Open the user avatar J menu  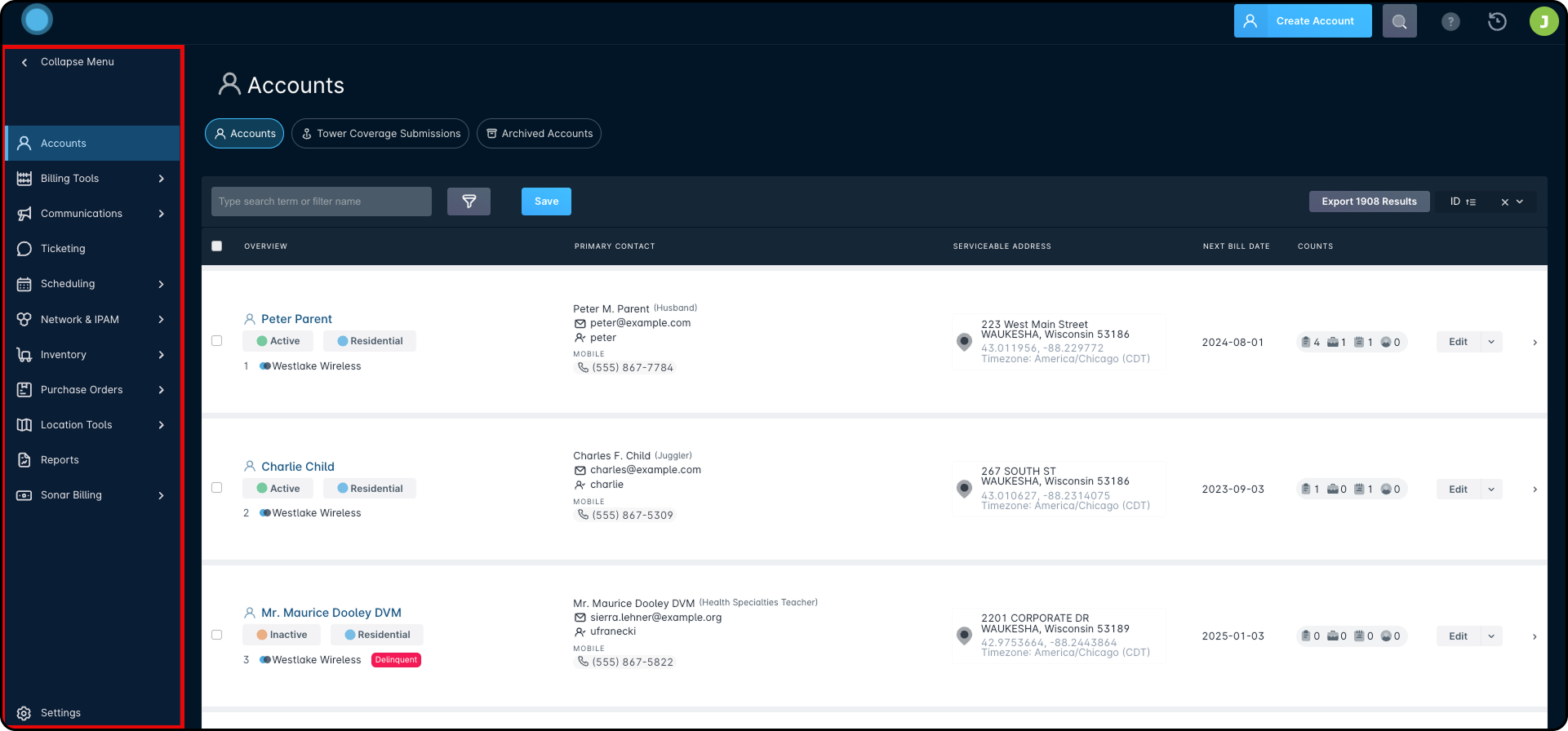1544,21
